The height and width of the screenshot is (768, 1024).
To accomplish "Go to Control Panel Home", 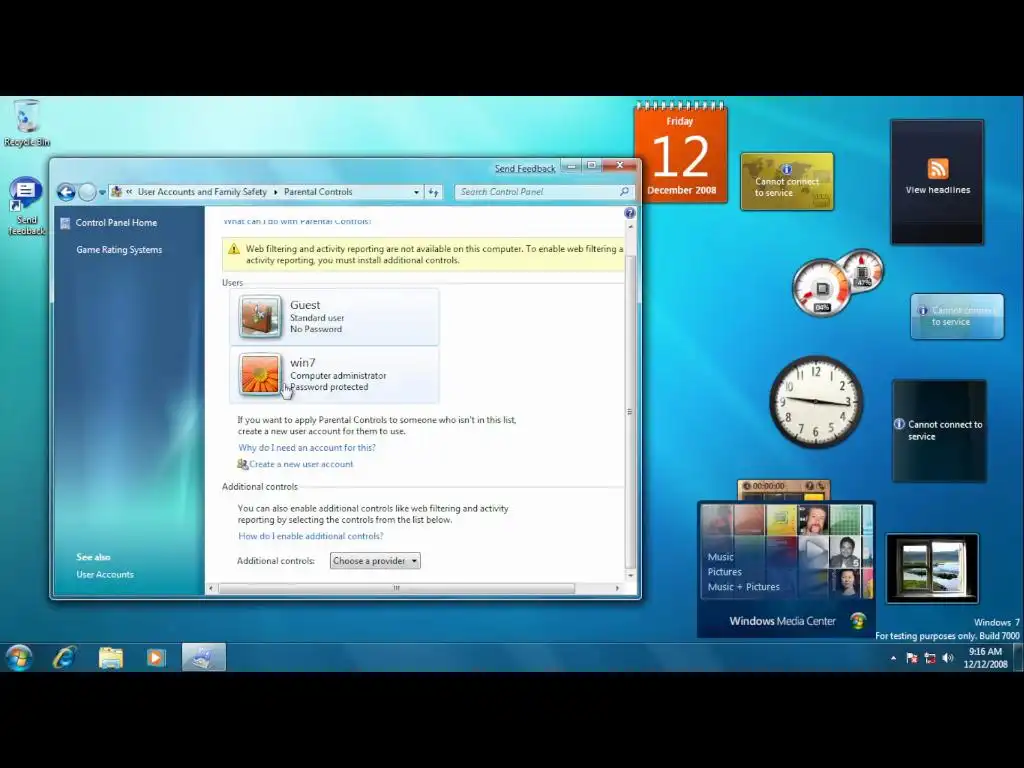I will coord(116,223).
